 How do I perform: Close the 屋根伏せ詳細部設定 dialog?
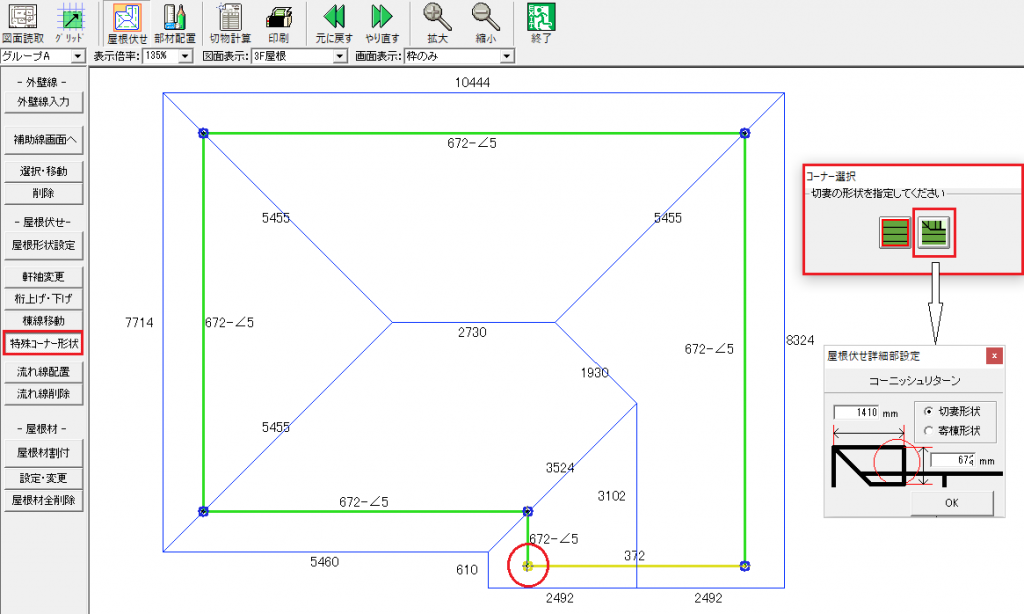pos(994,356)
